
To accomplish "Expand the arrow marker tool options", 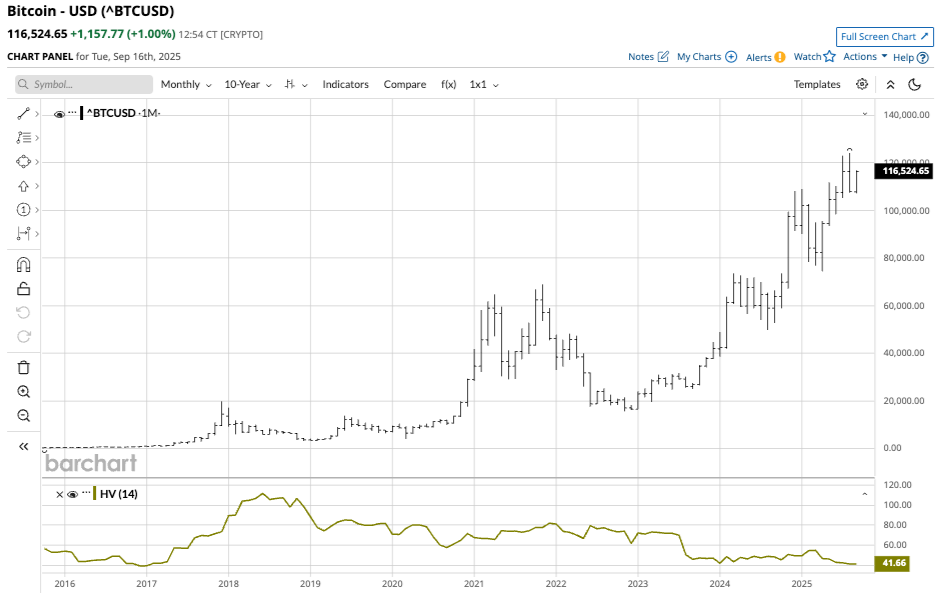I will point(37,186).
